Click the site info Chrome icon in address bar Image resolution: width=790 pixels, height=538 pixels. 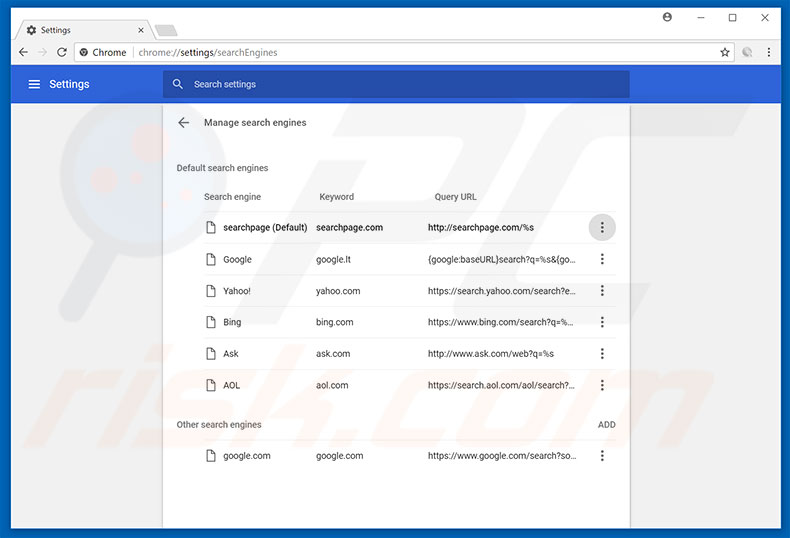click(84, 52)
